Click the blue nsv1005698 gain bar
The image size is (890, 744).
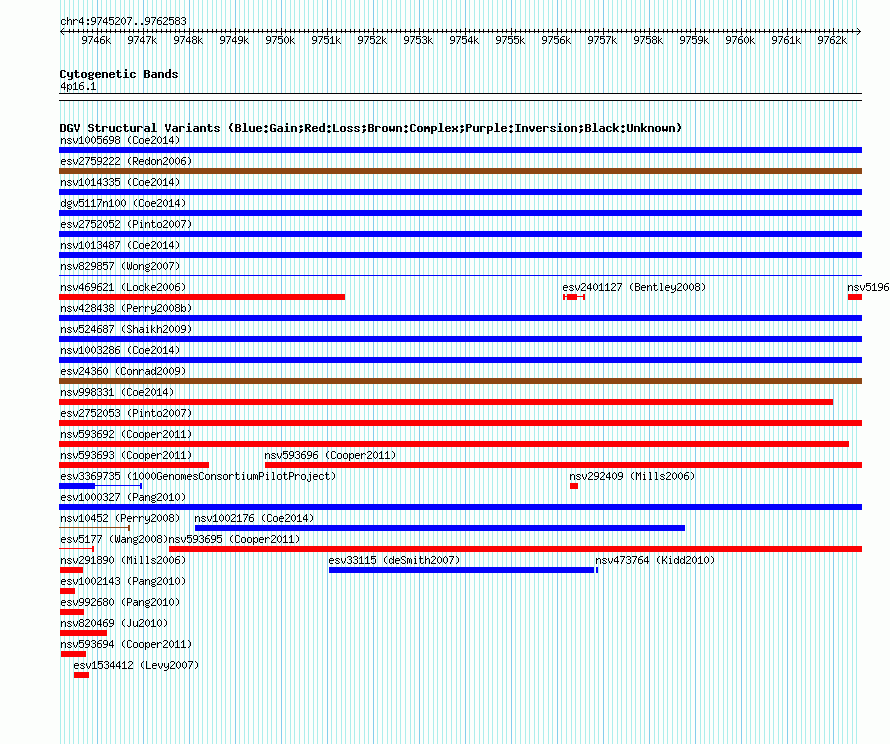pyautogui.click(x=460, y=150)
